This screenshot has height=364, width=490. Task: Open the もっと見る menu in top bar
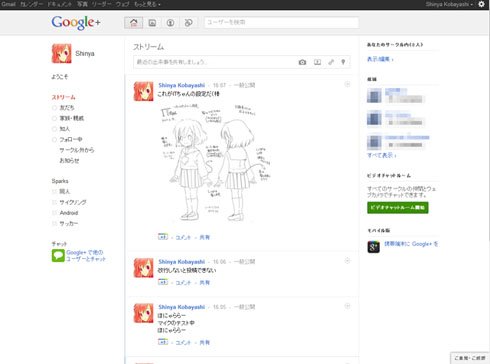point(147,4)
